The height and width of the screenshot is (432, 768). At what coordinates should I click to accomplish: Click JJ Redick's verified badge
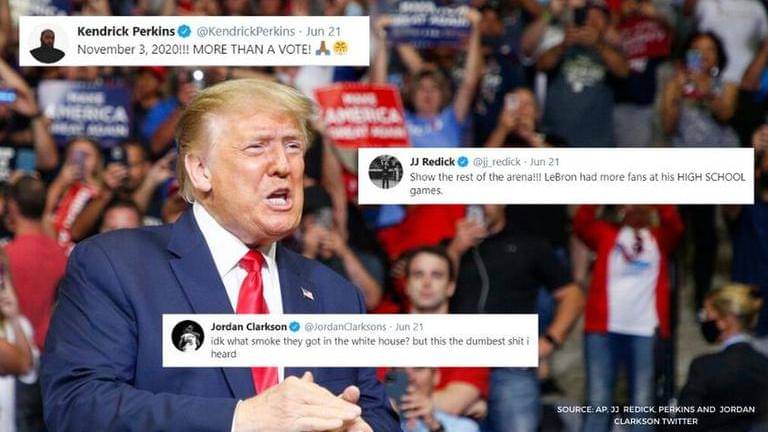(x=463, y=162)
